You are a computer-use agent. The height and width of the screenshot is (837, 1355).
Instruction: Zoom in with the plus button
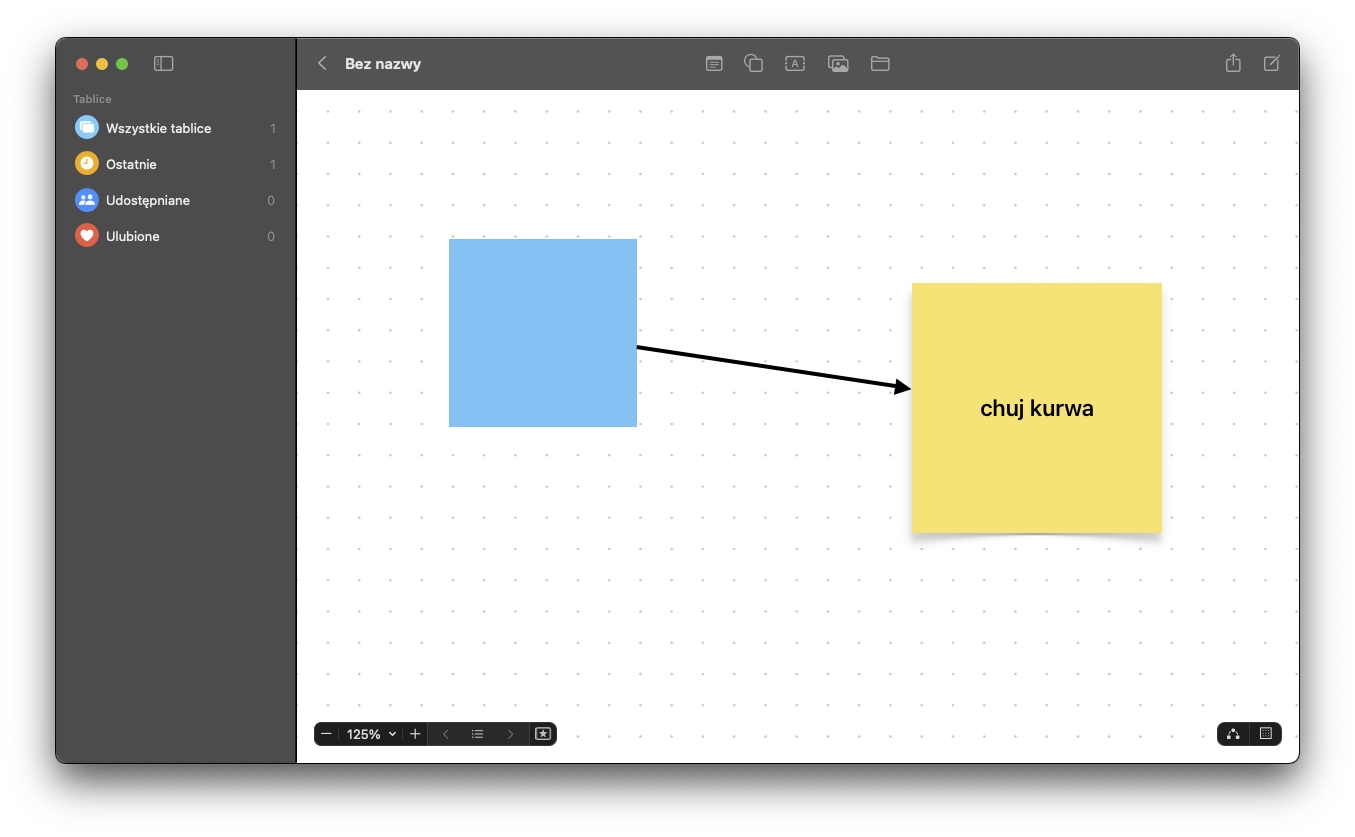click(416, 734)
